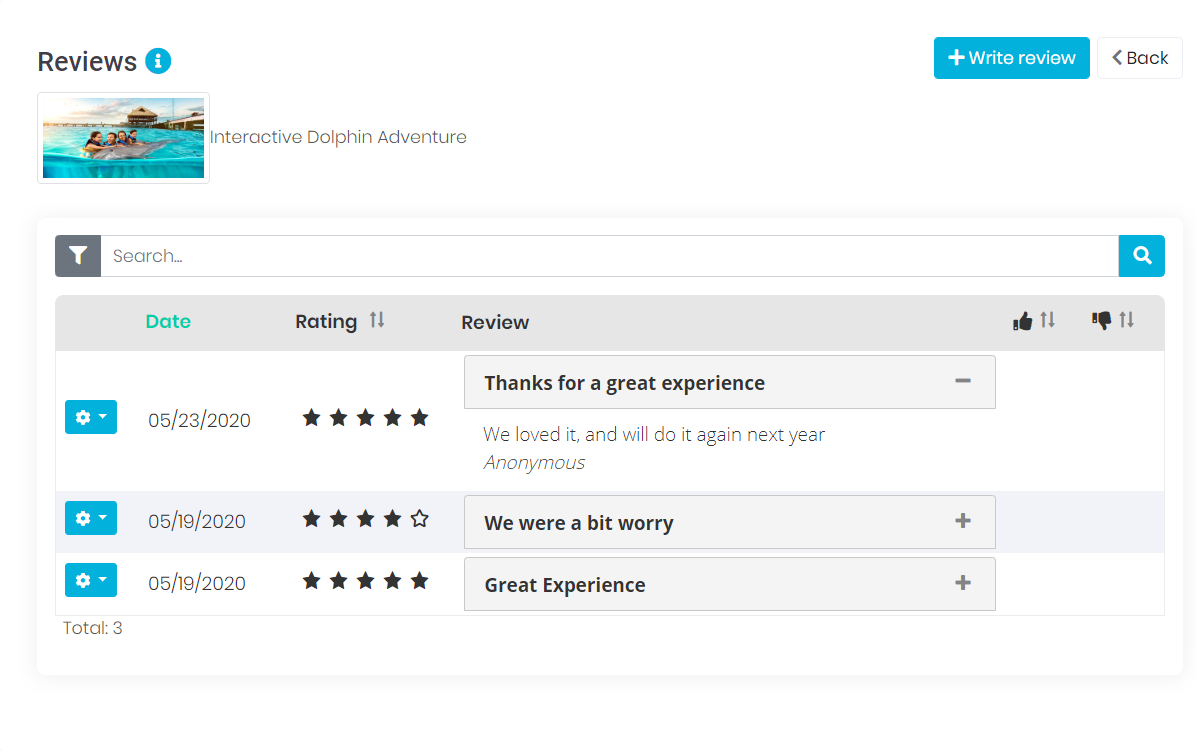Open the filter funnel icon
This screenshot has height=752, width=1197.
pyautogui.click(x=78, y=256)
